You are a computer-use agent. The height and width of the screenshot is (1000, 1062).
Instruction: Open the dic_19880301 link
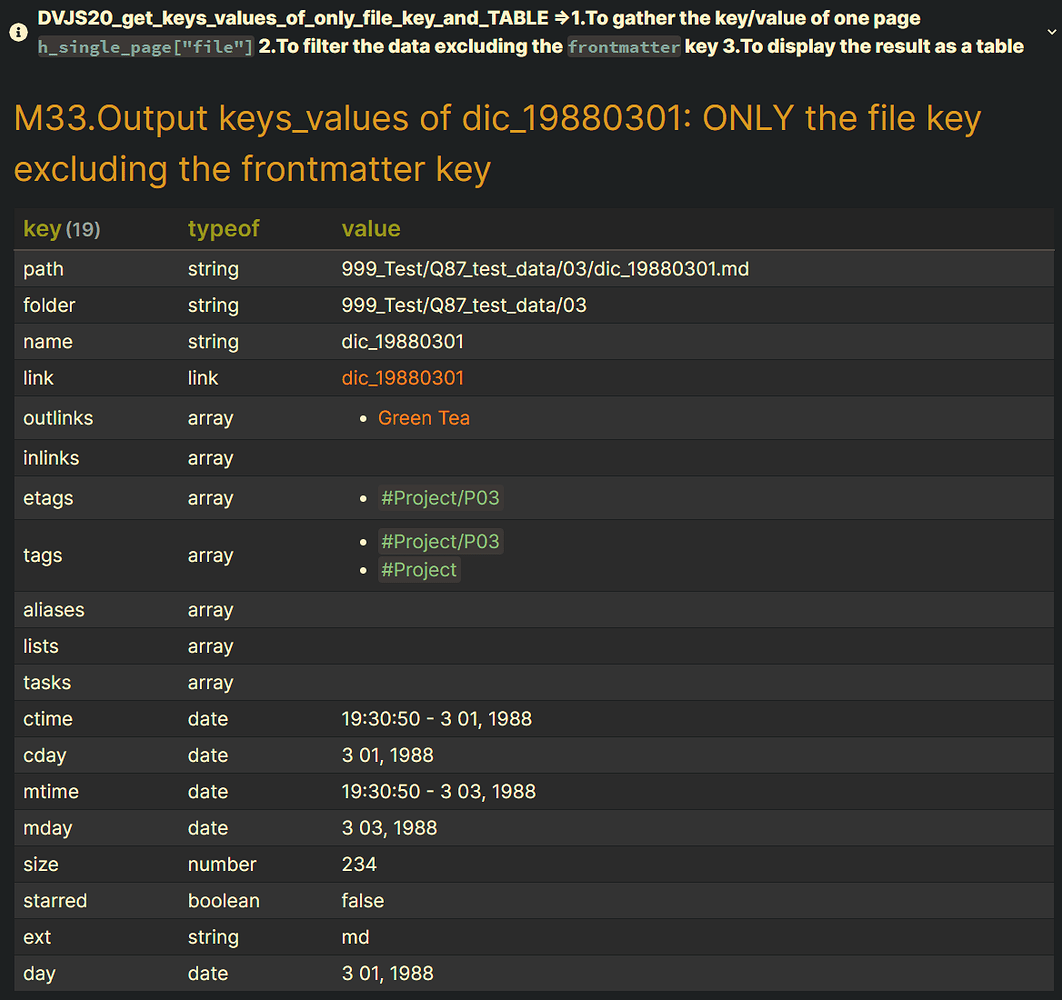coord(402,377)
